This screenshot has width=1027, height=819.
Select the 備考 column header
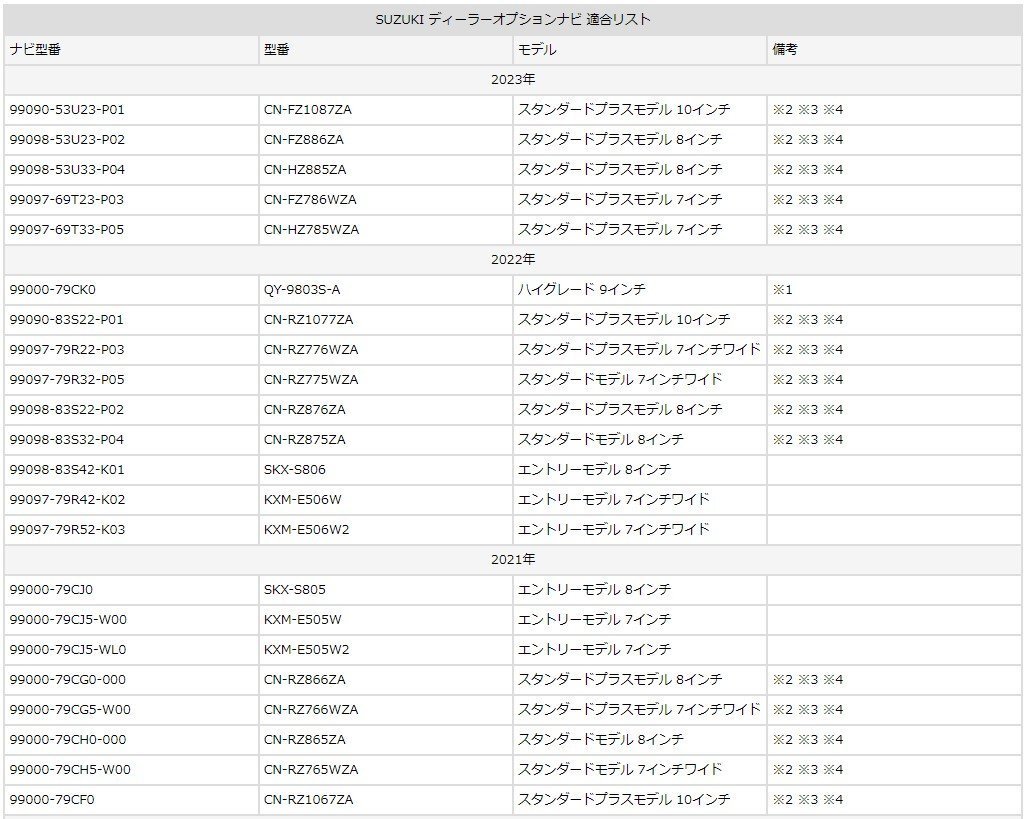click(784, 49)
